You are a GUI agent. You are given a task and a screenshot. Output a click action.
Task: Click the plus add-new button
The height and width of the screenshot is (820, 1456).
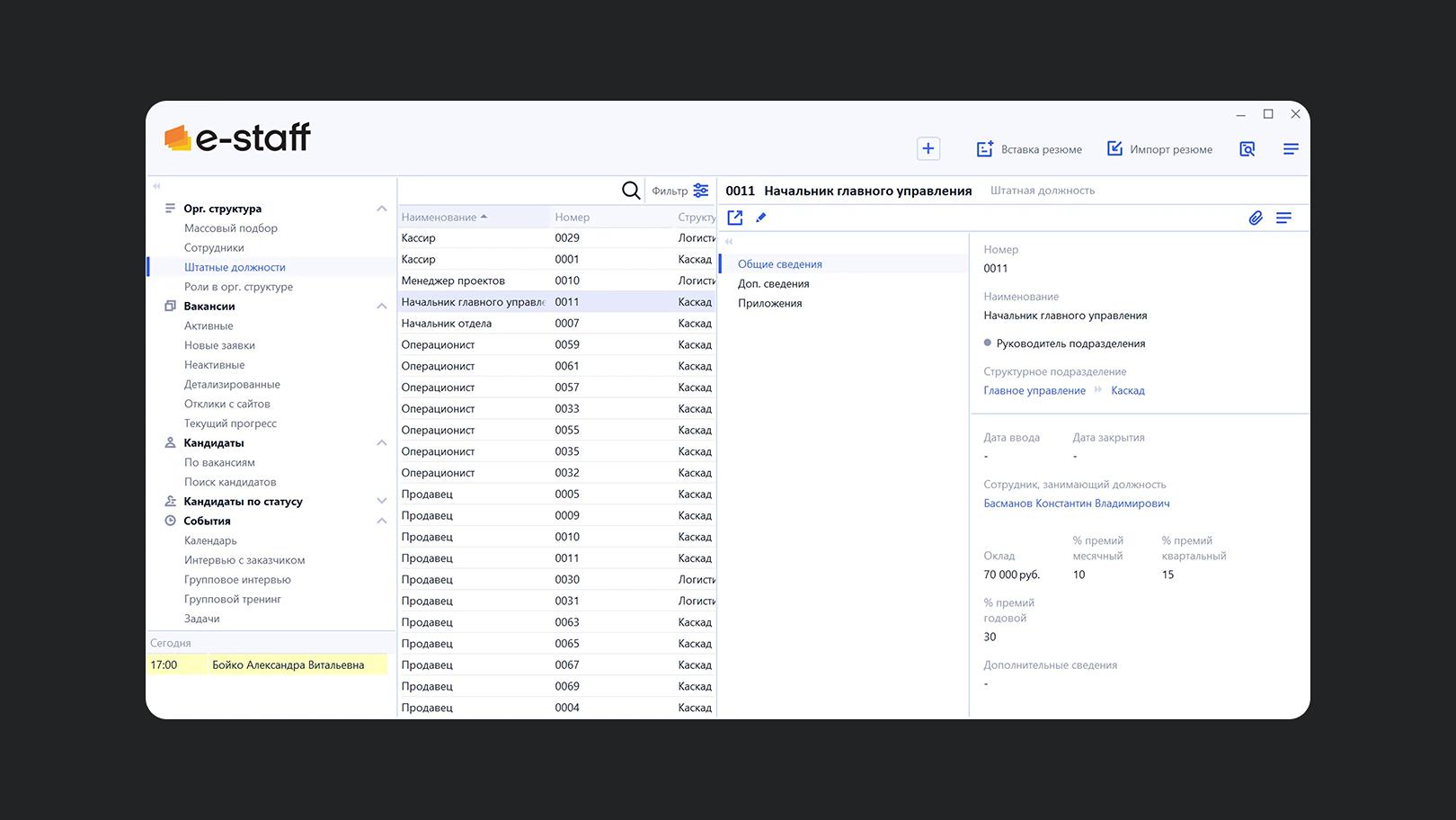pyautogui.click(x=928, y=148)
